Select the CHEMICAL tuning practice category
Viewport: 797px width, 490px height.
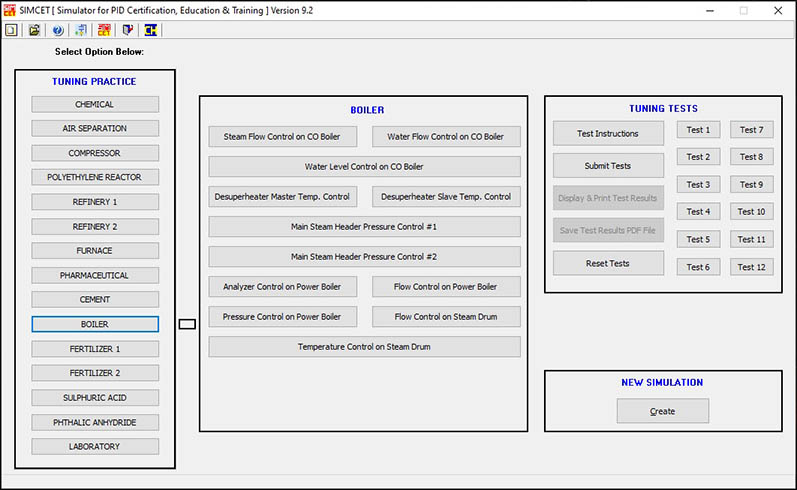coord(95,104)
